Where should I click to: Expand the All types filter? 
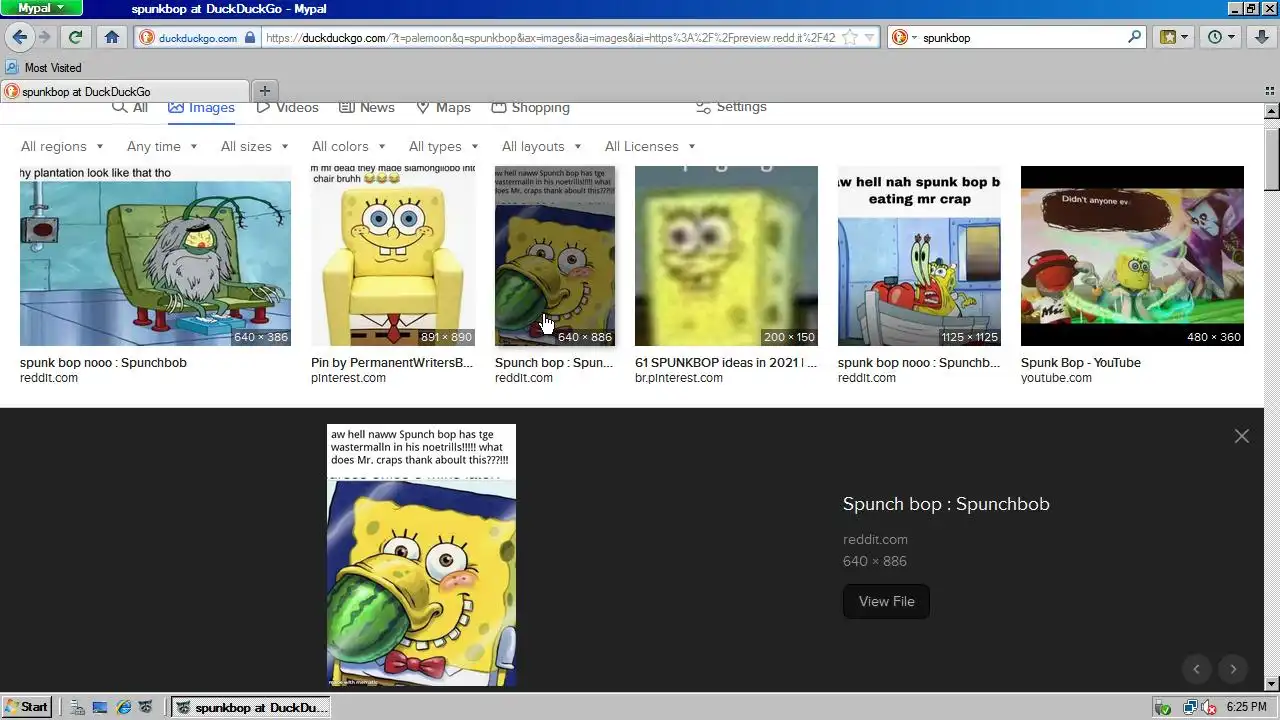[x=443, y=146]
